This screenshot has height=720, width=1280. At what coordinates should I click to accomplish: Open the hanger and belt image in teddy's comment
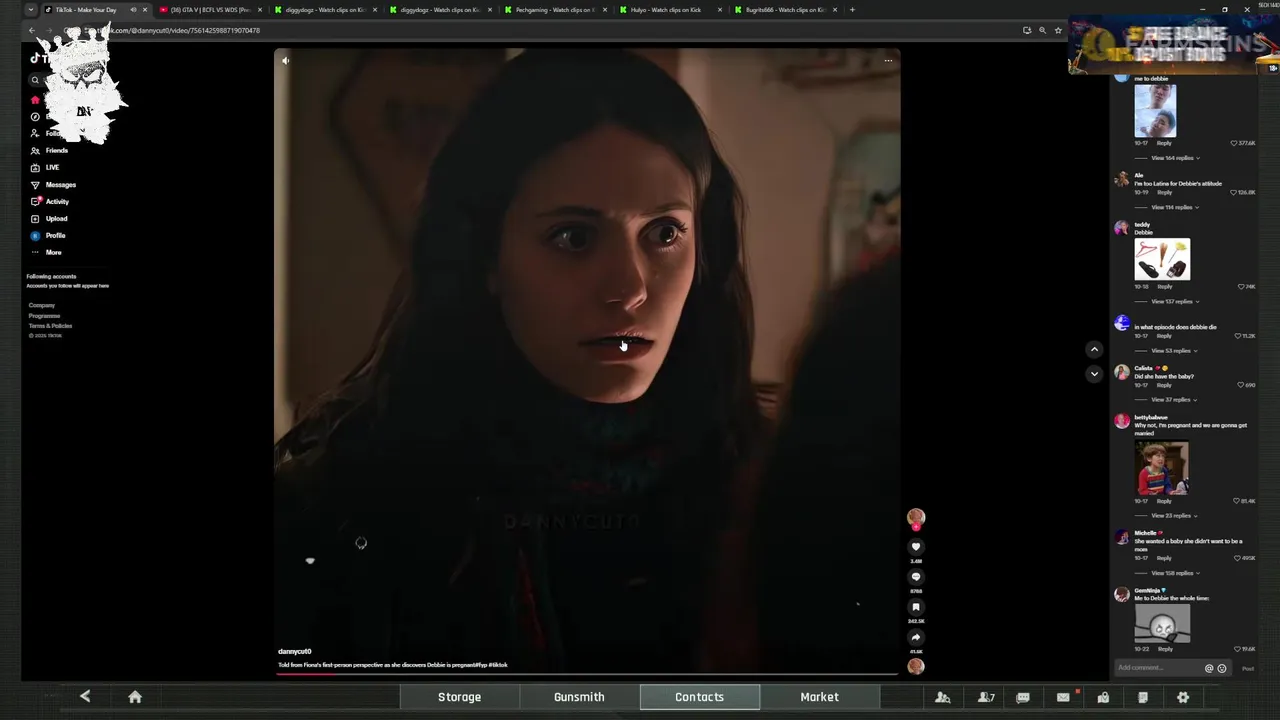(1162, 259)
